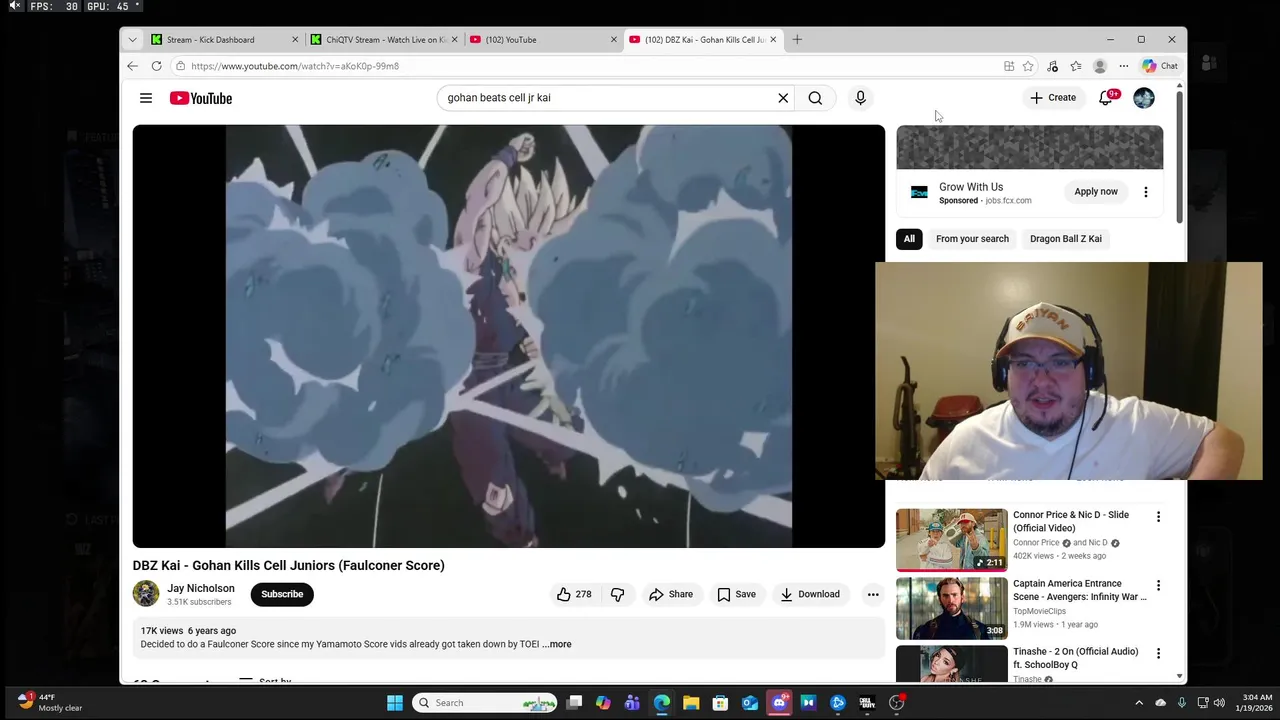Expand video description with ...more
The image size is (1280, 720).
(x=557, y=644)
